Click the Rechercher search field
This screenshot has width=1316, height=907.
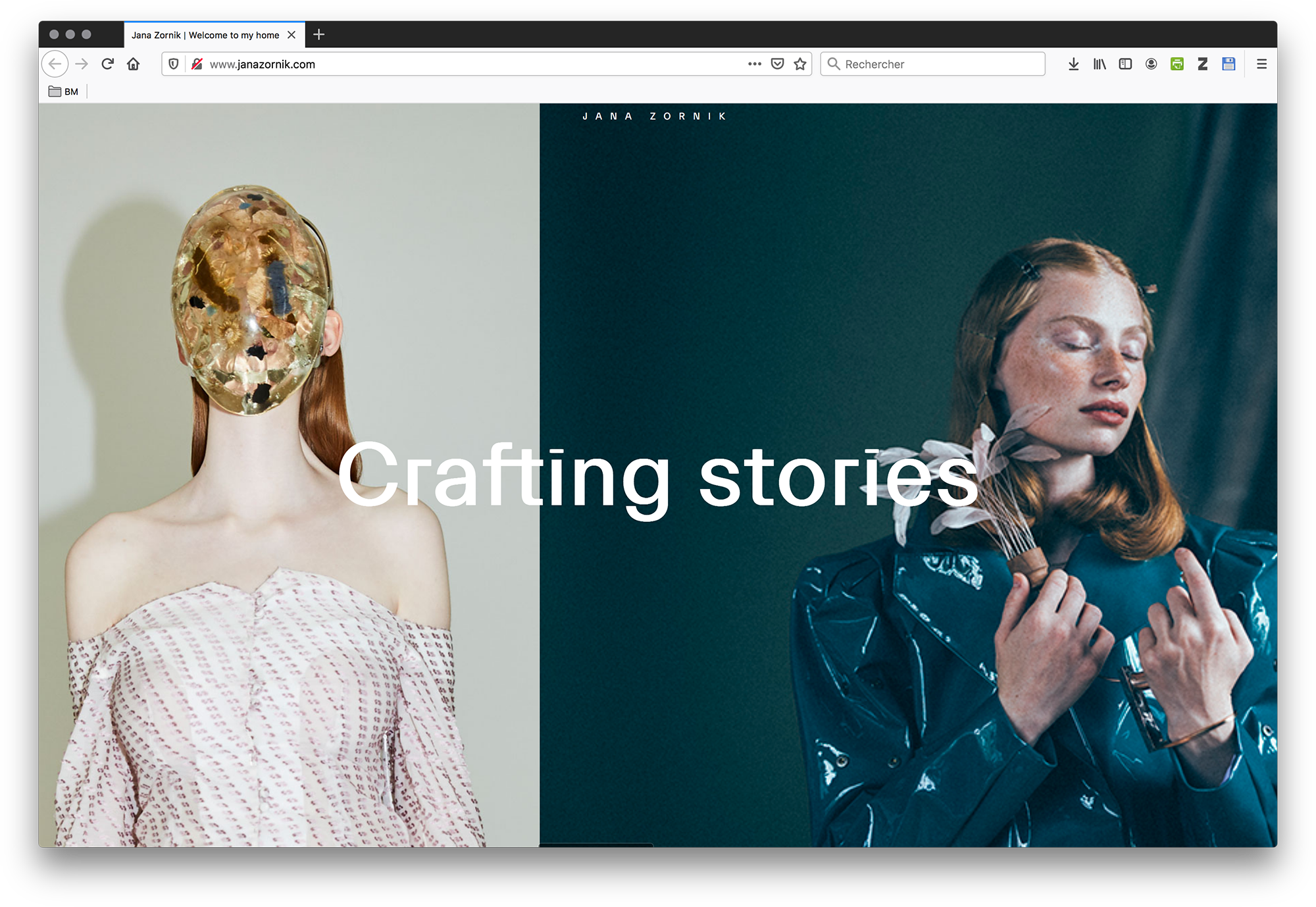coord(932,64)
